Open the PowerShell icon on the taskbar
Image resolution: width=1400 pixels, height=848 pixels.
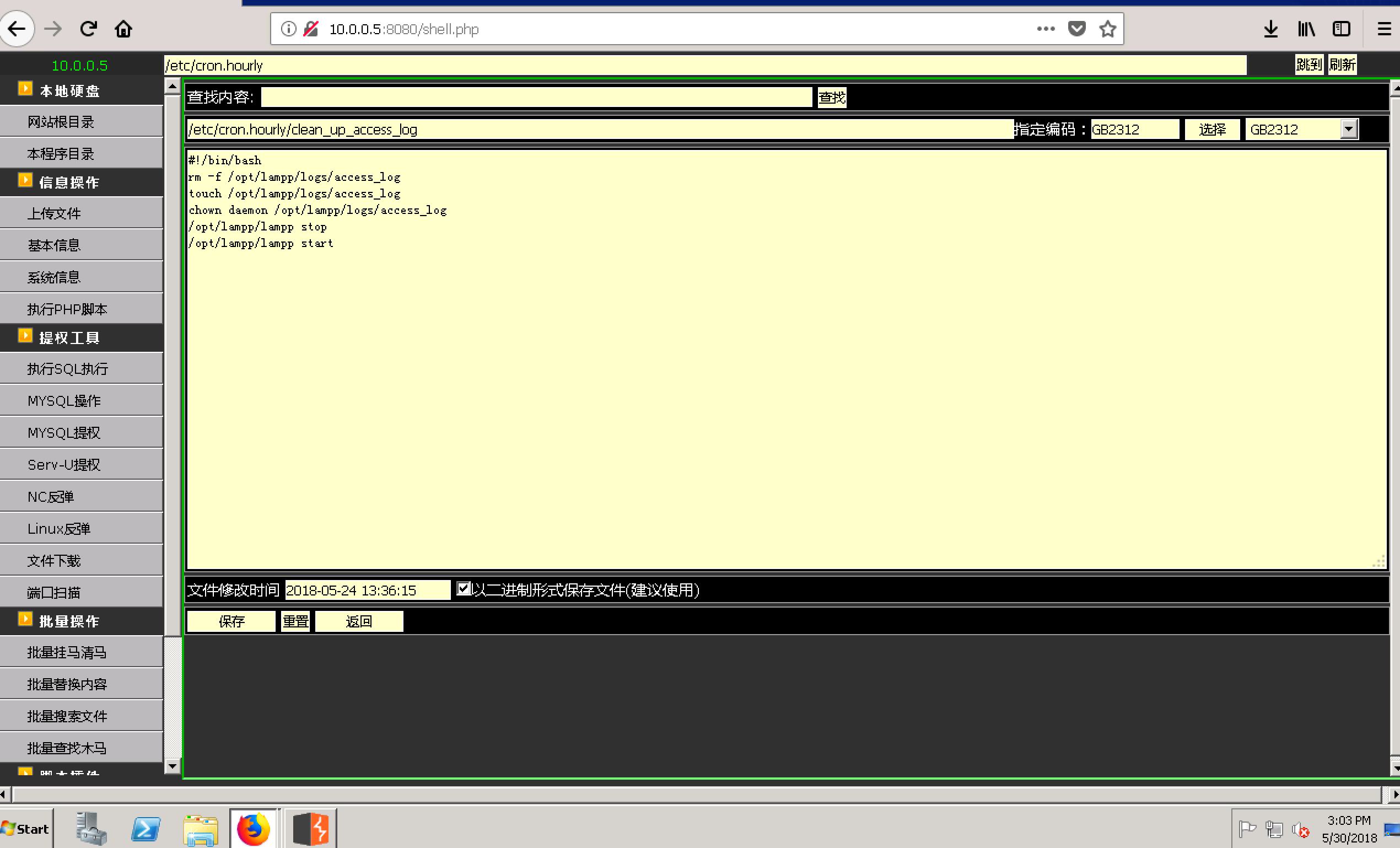146,829
